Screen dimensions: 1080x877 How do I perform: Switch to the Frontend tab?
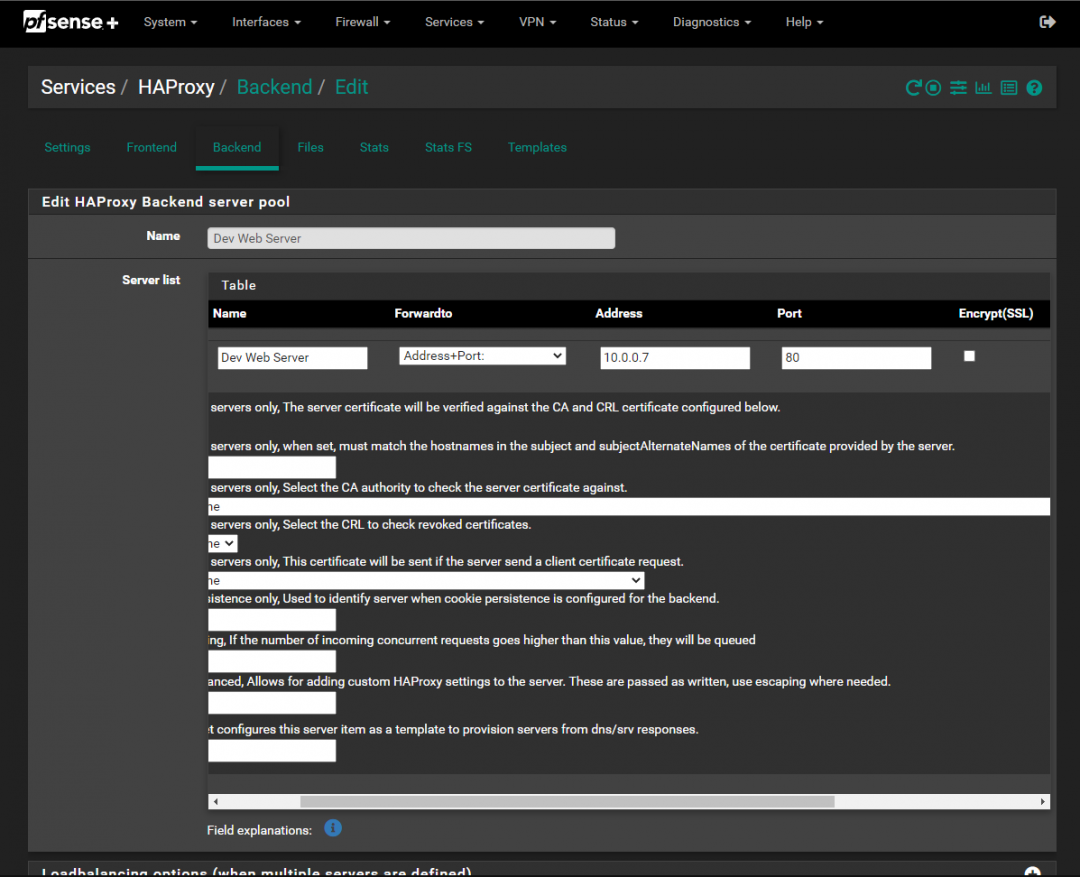151,147
